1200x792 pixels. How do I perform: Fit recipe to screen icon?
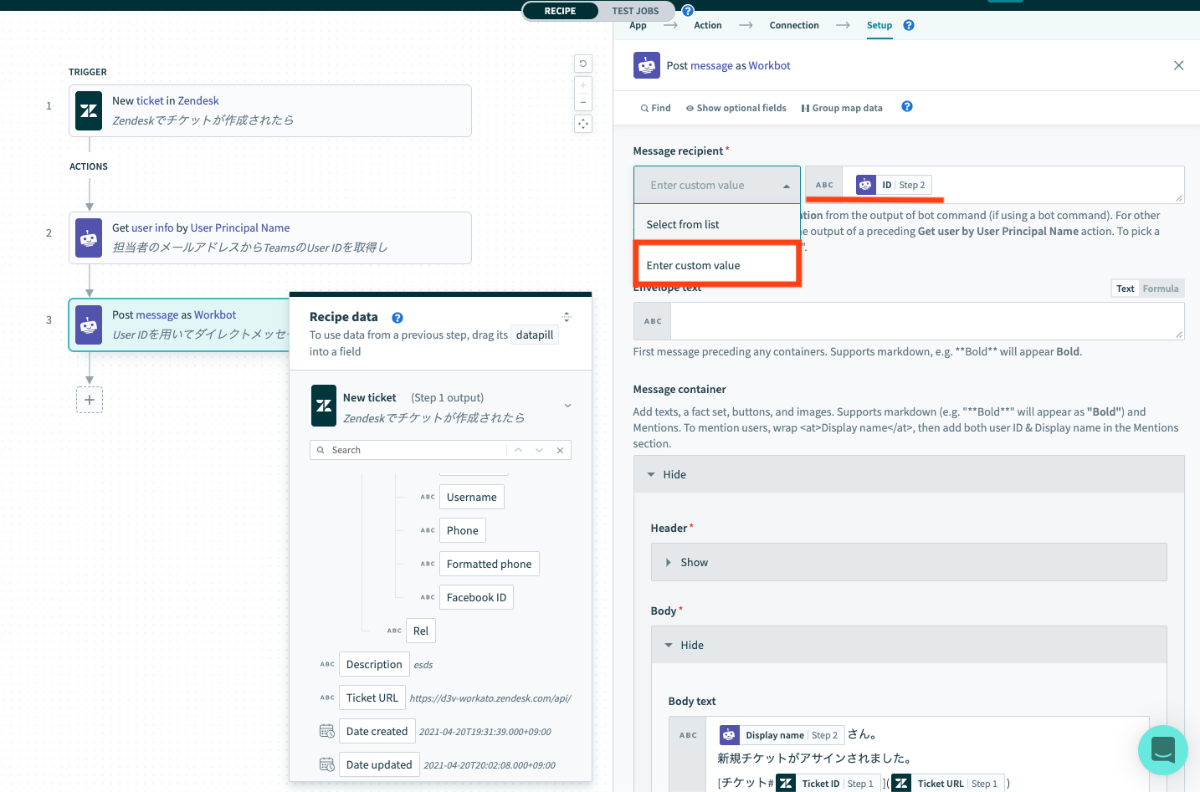[x=583, y=123]
